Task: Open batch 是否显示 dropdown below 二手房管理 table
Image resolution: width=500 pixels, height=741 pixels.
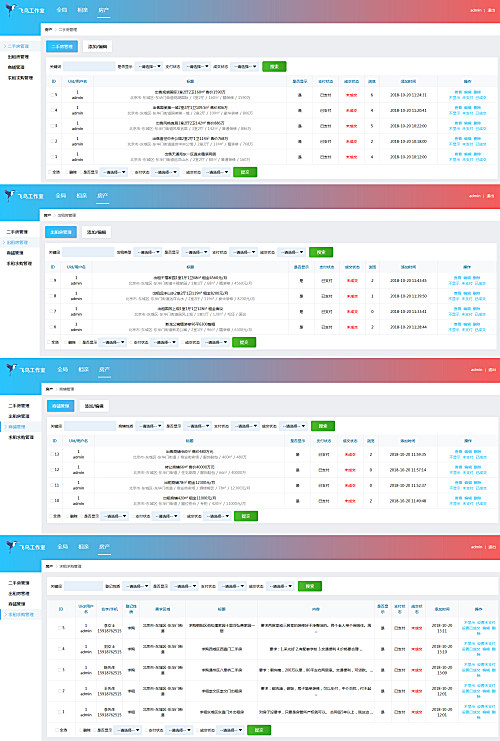Action: click(114, 172)
